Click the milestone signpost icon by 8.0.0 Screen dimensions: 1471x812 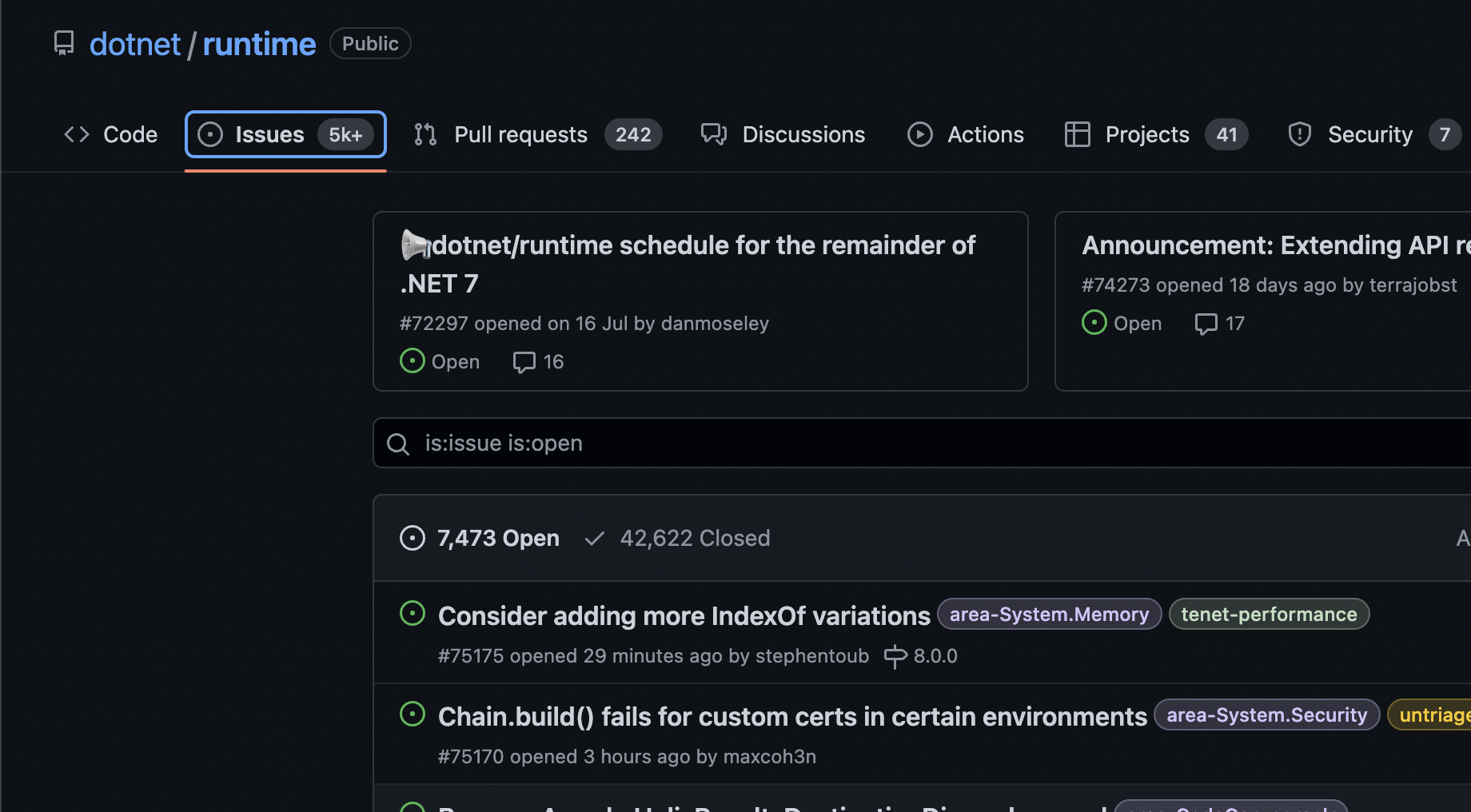point(895,656)
